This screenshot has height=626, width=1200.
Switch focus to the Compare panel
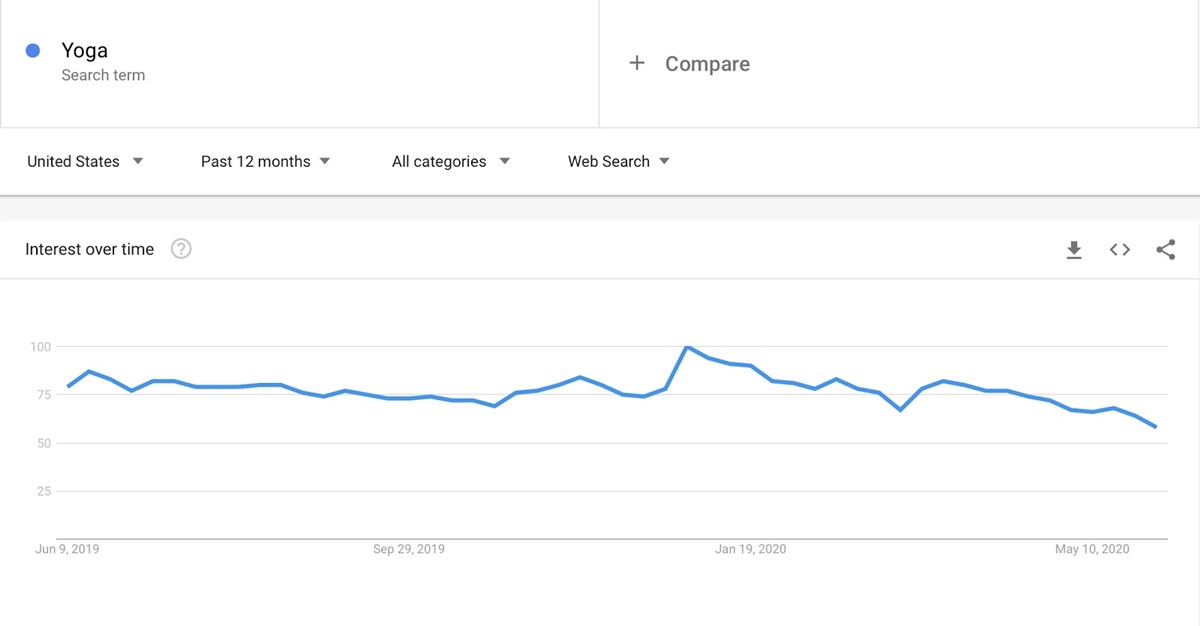pos(707,63)
